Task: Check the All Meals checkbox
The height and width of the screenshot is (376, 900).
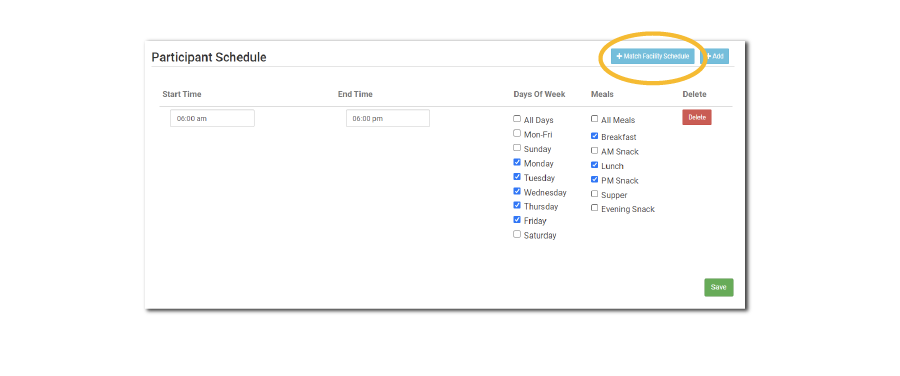Action: click(595, 119)
